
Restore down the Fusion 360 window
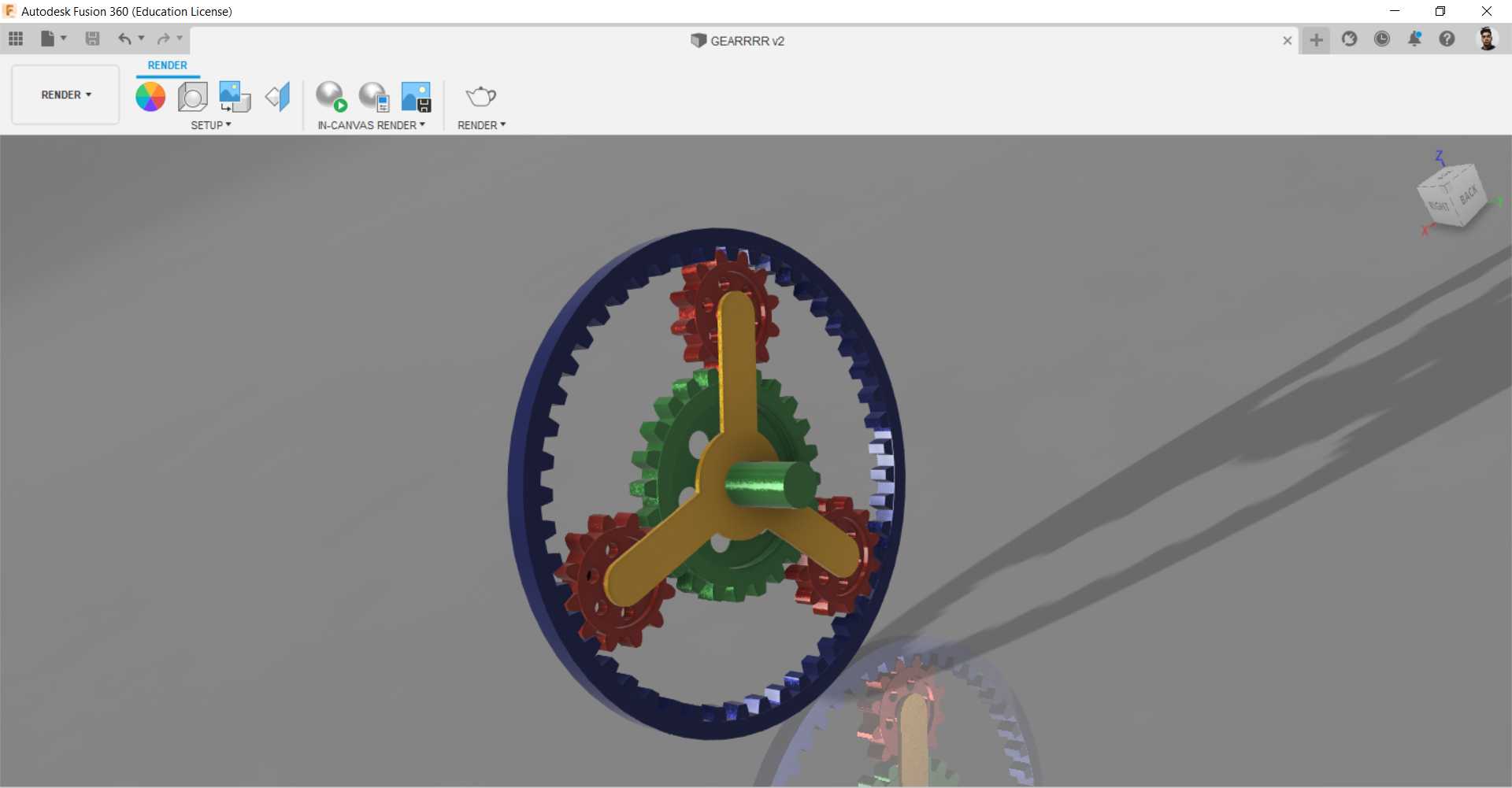pos(1440,11)
